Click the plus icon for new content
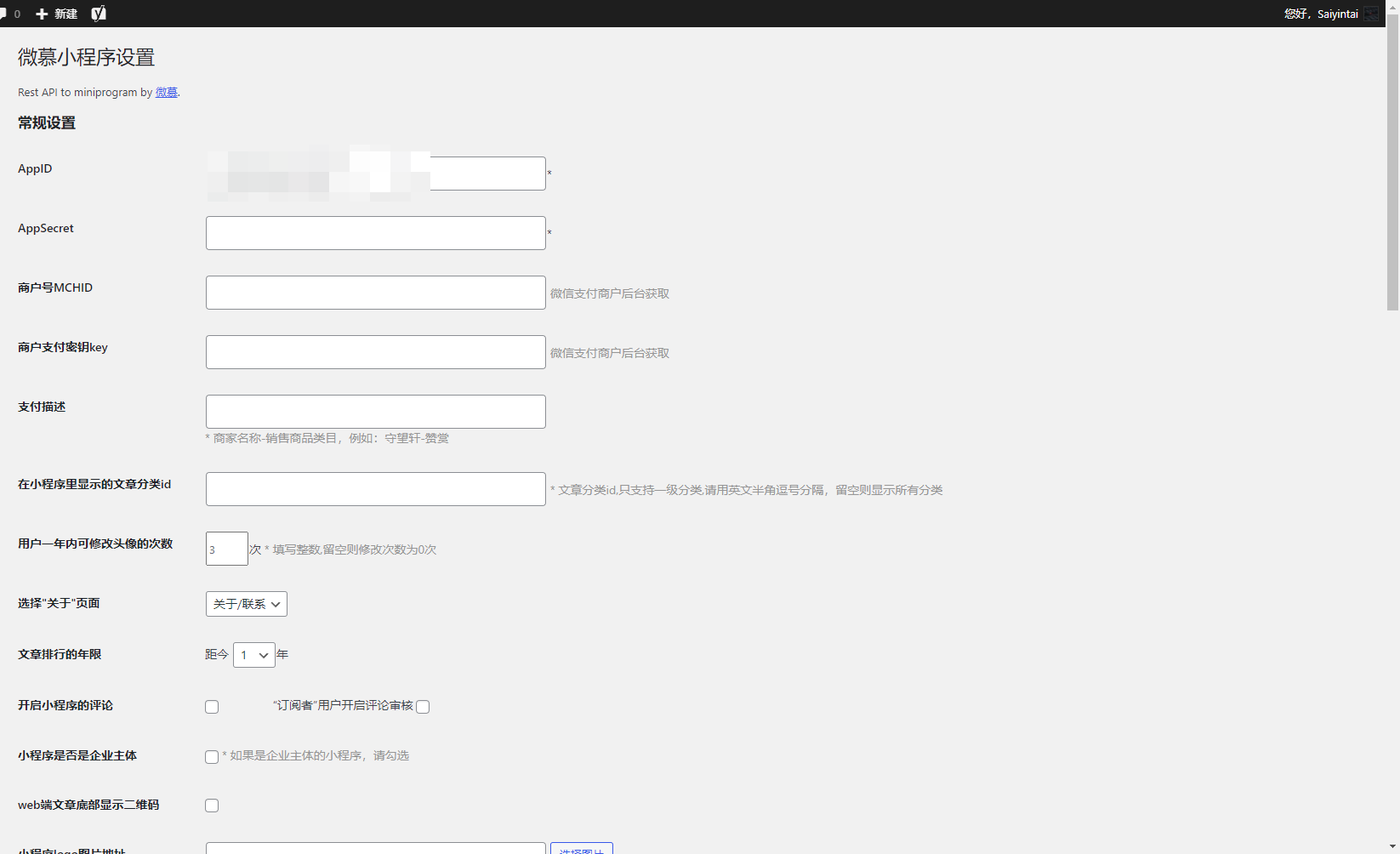The width and height of the screenshot is (1400, 854). click(x=41, y=13)
